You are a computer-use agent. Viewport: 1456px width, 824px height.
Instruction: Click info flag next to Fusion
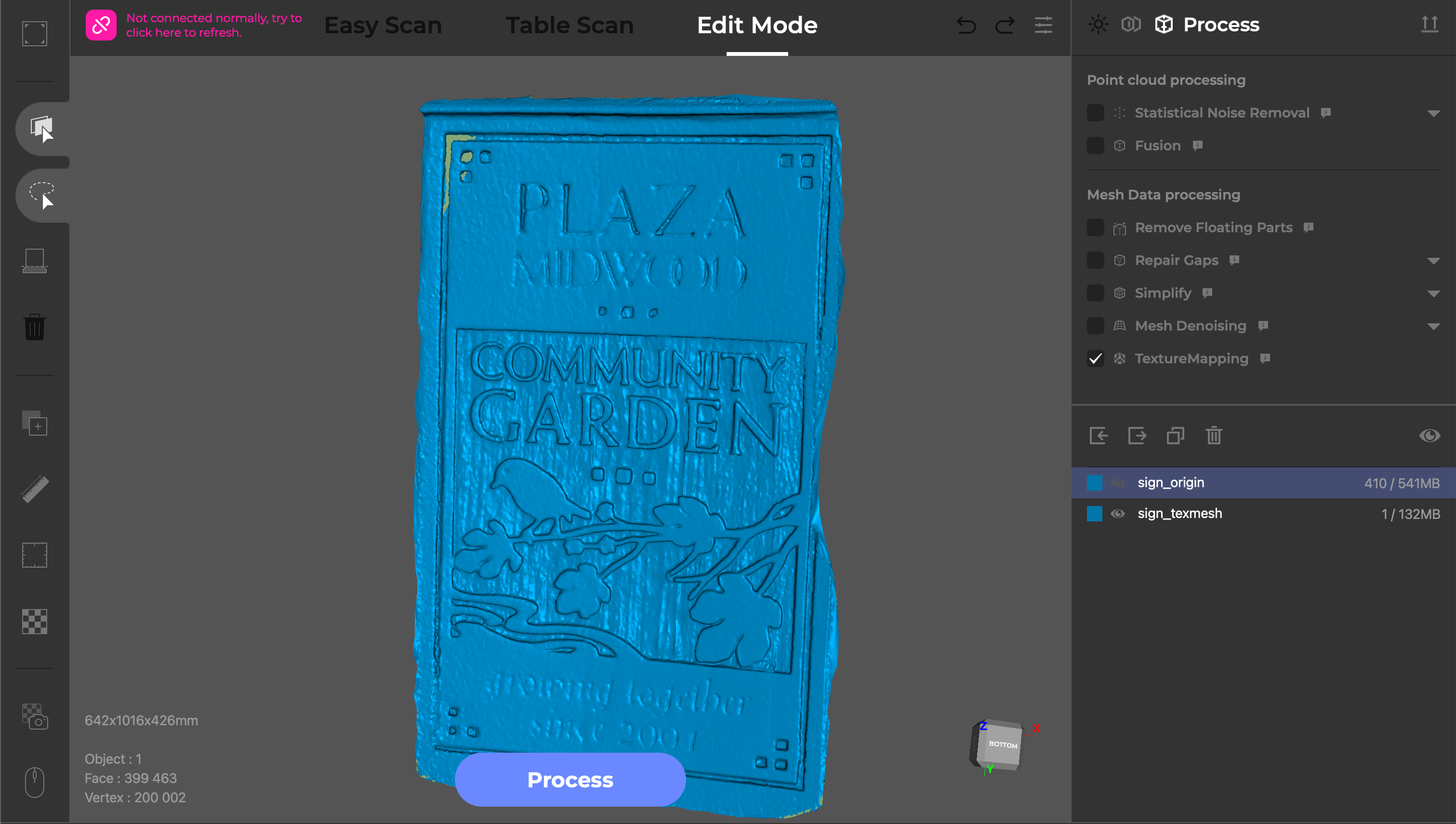point(1197,146)
